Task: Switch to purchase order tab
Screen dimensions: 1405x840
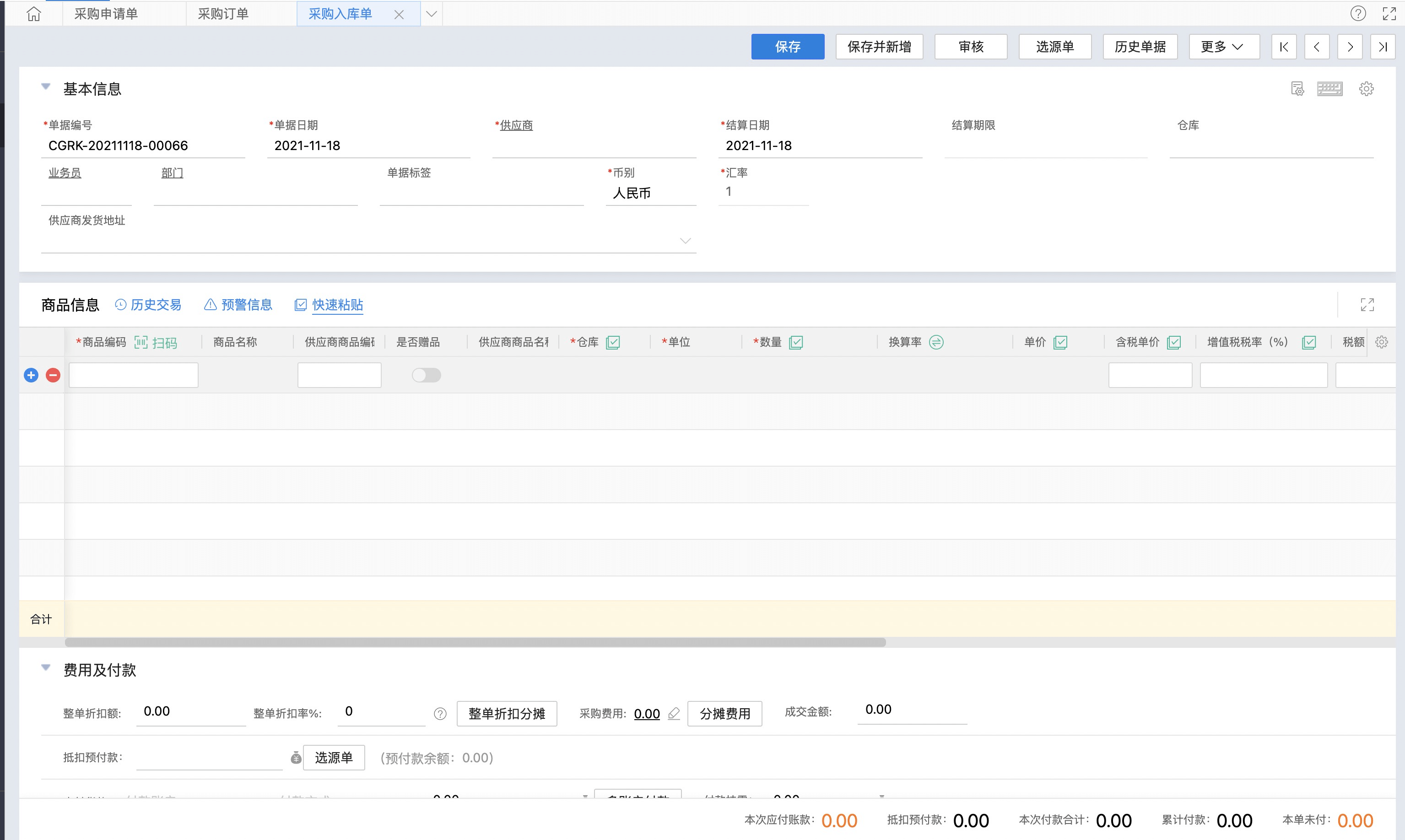Action: [x=223, y=14]
